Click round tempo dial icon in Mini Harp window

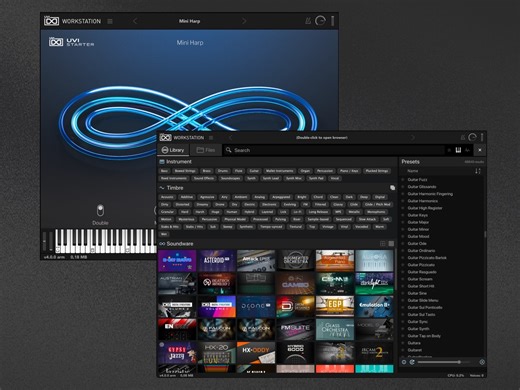[320, 21]
